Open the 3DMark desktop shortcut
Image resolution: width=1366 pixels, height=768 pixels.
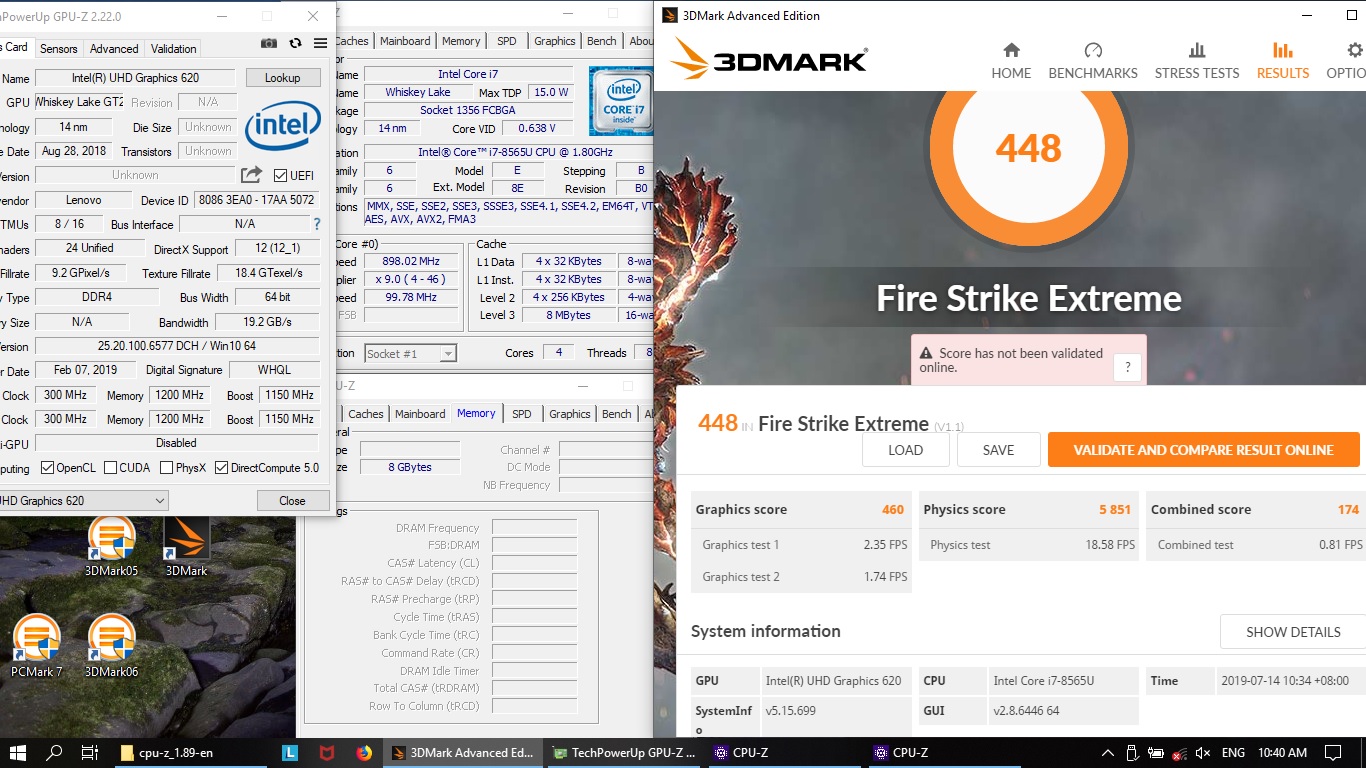tap(187, 546)
